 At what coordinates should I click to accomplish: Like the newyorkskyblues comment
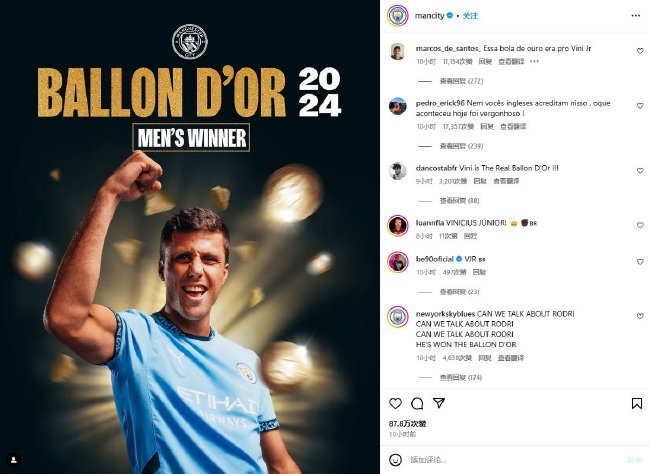click(640, 316)
